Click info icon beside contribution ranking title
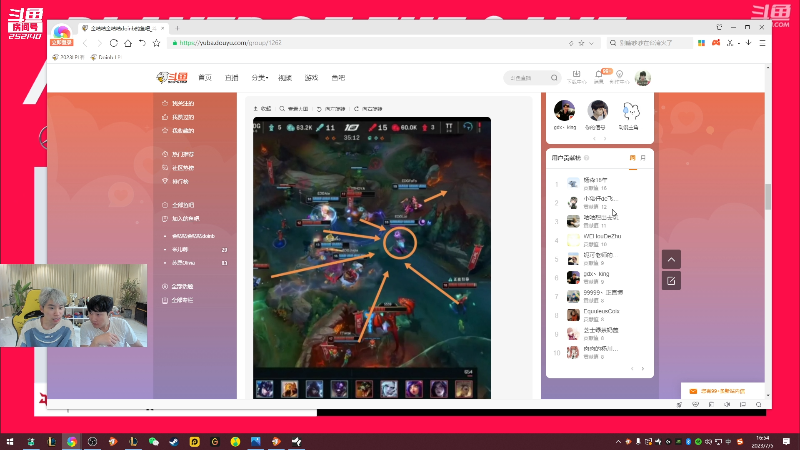 coord(587,158)
